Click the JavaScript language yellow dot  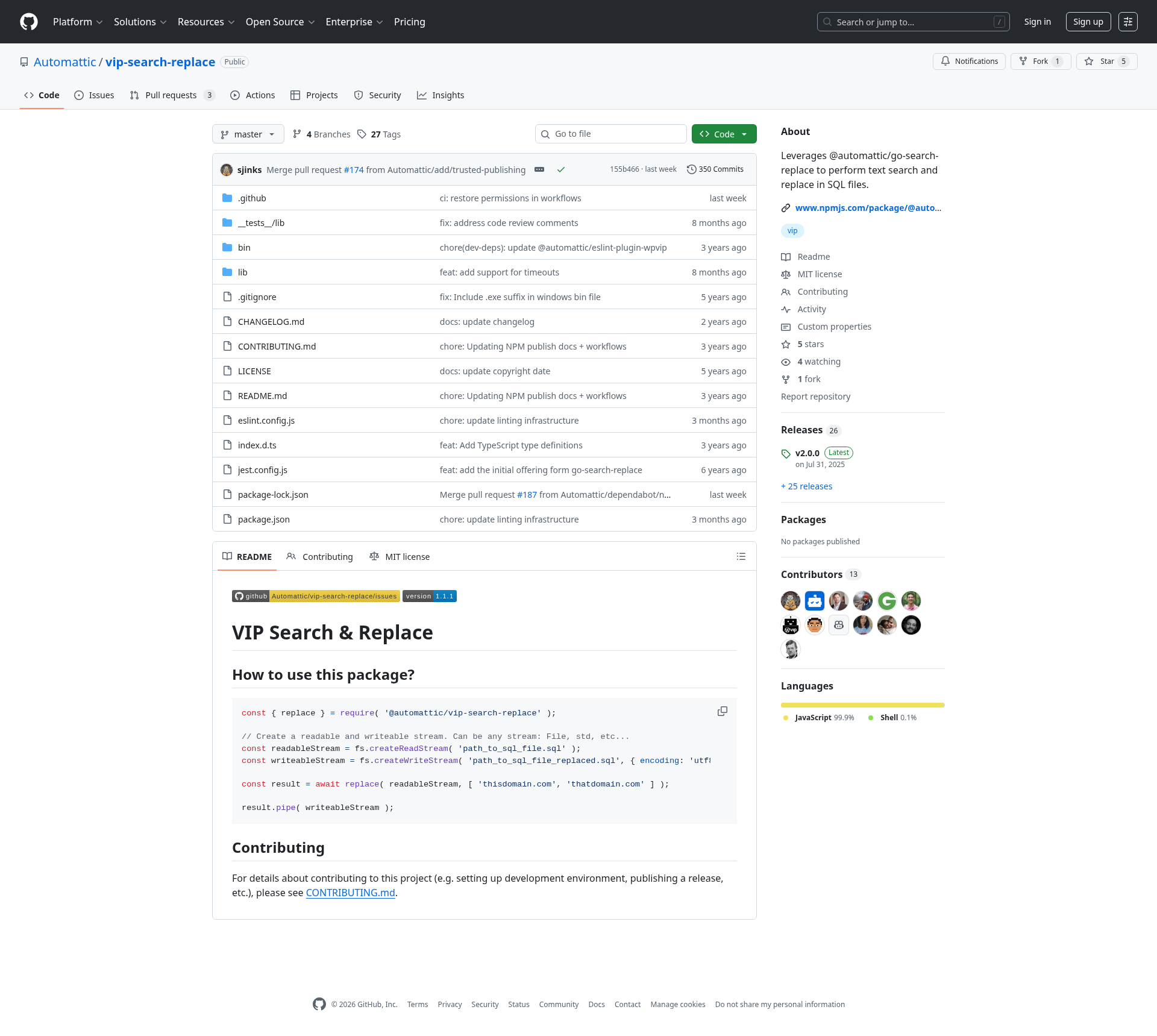click(786, 718)
